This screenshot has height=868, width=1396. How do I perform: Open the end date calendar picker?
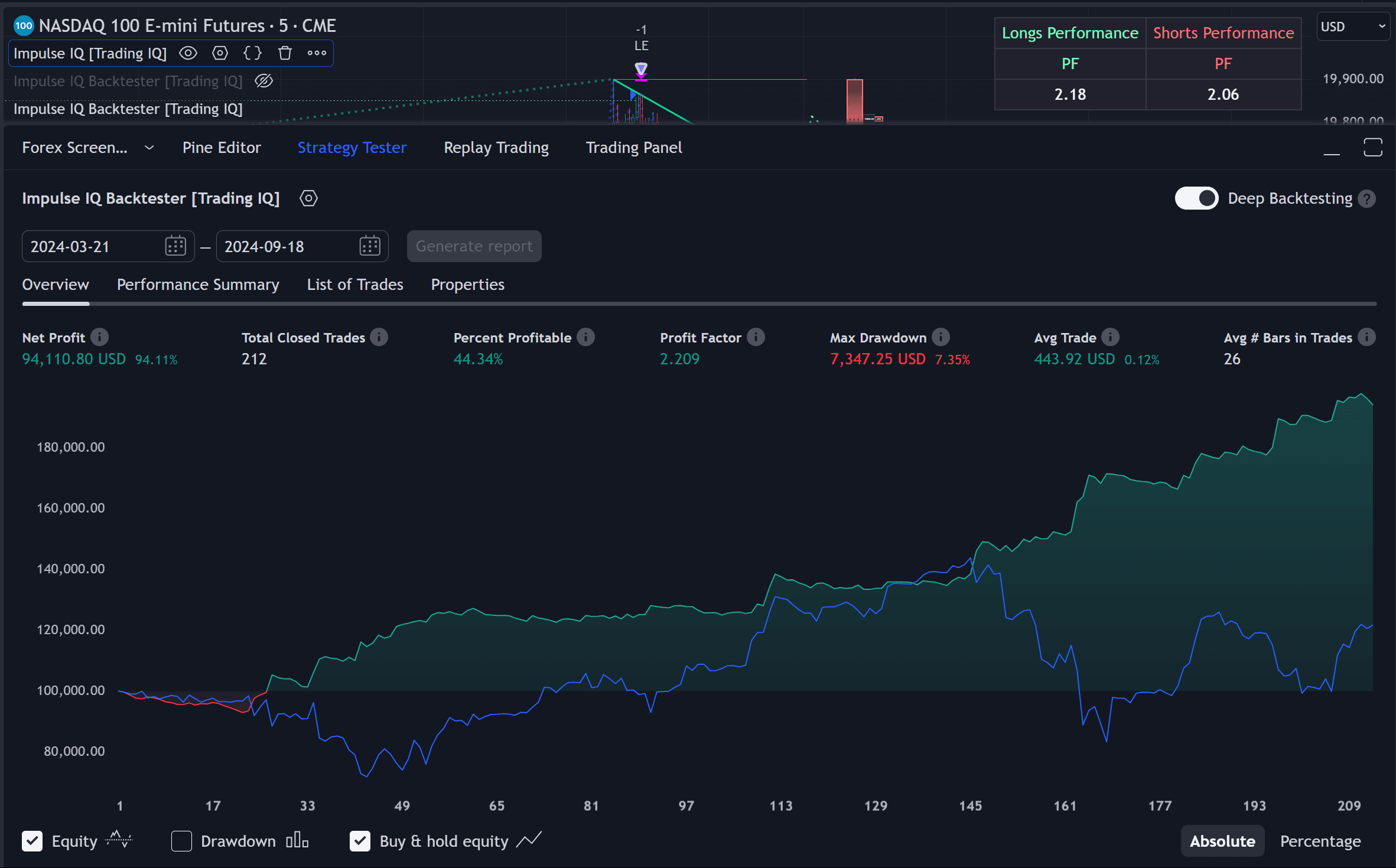click(370, 246)
